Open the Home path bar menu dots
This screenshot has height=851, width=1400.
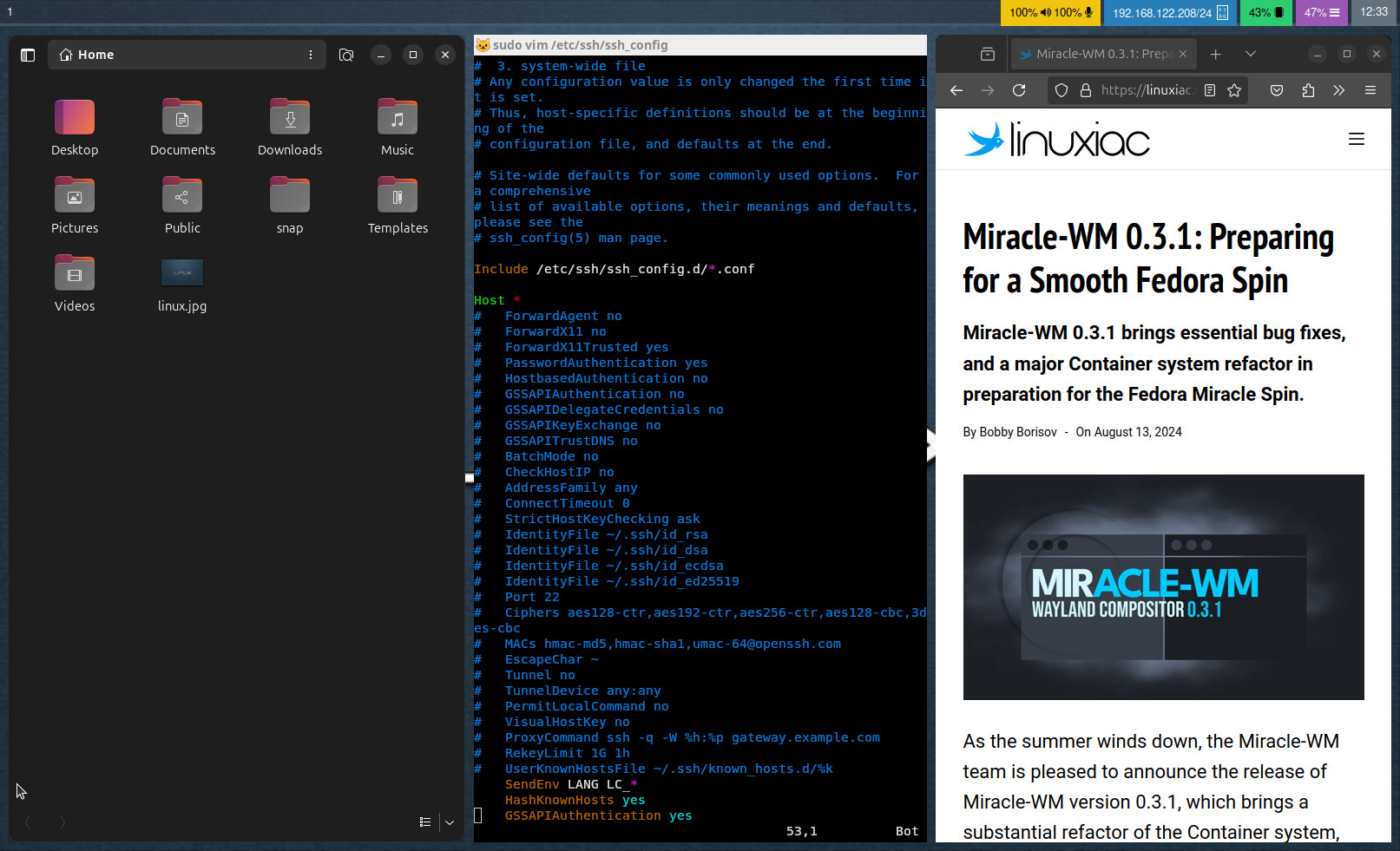pyautogui.click(x=311, y=55)
